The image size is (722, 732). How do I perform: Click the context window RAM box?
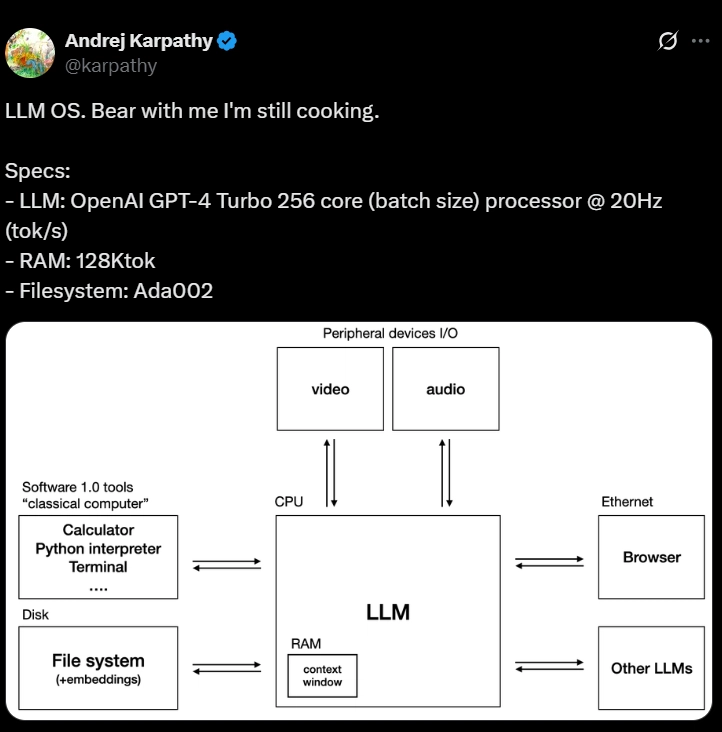click(x=322, y=676)
